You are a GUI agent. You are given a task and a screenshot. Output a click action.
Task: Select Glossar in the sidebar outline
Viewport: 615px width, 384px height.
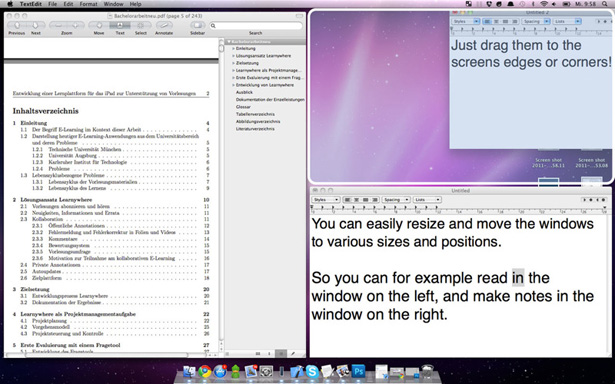click(x=243, y=107)
